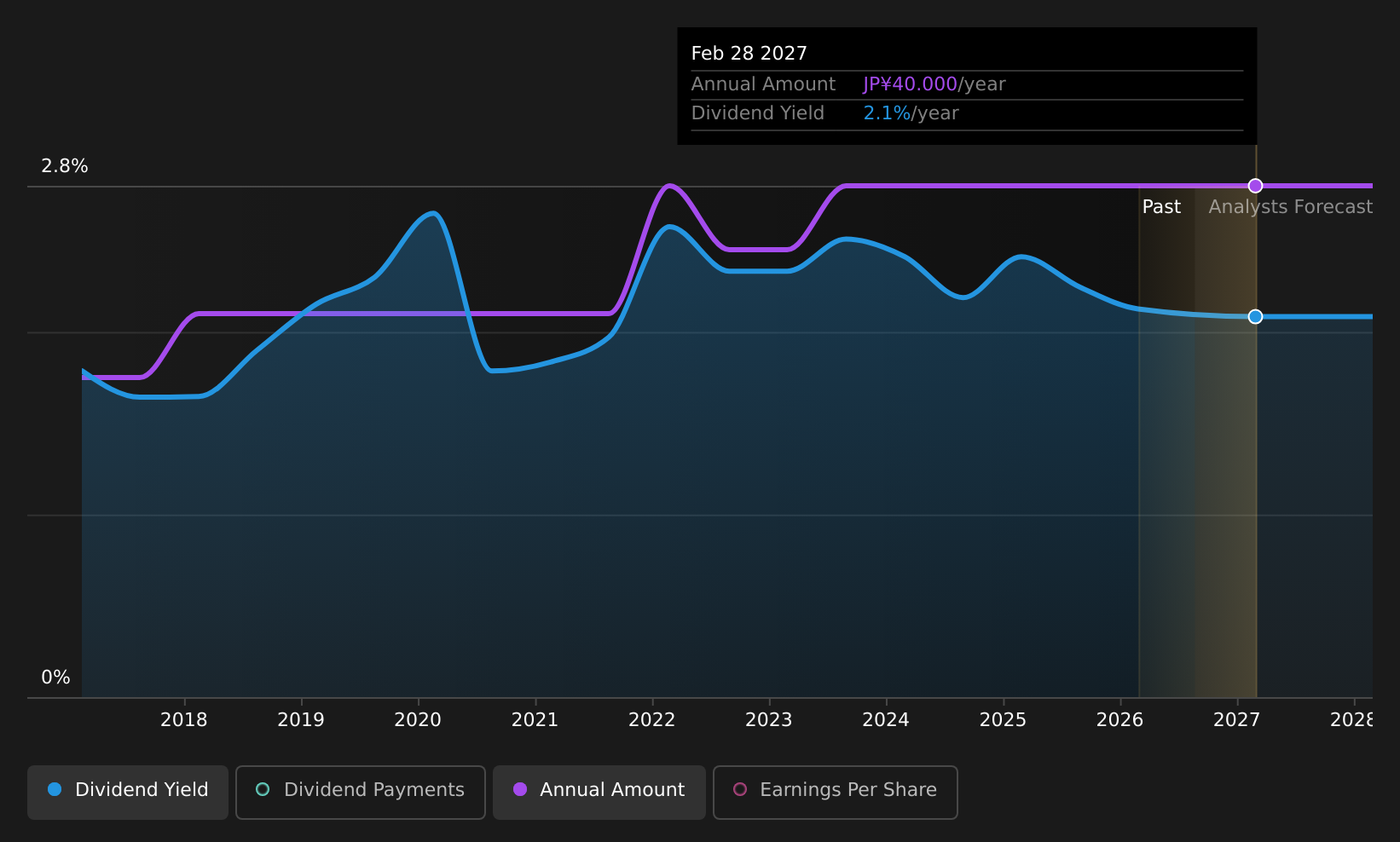Viewport: 1400px width, 842px height.
Task: Click the blue Dividend Yield legend dot
Action: point(55,789)
